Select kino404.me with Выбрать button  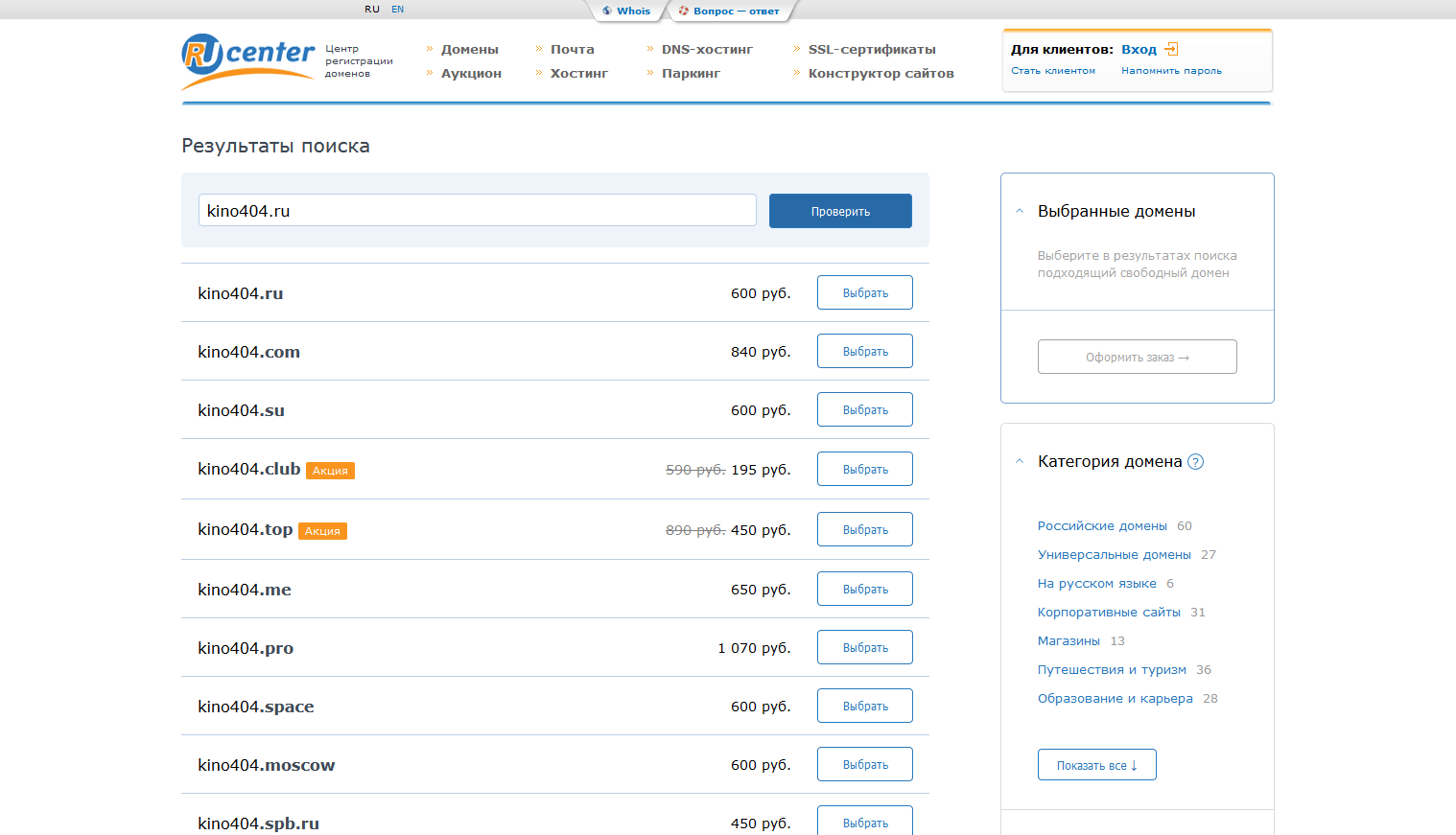tap(865, 589)
